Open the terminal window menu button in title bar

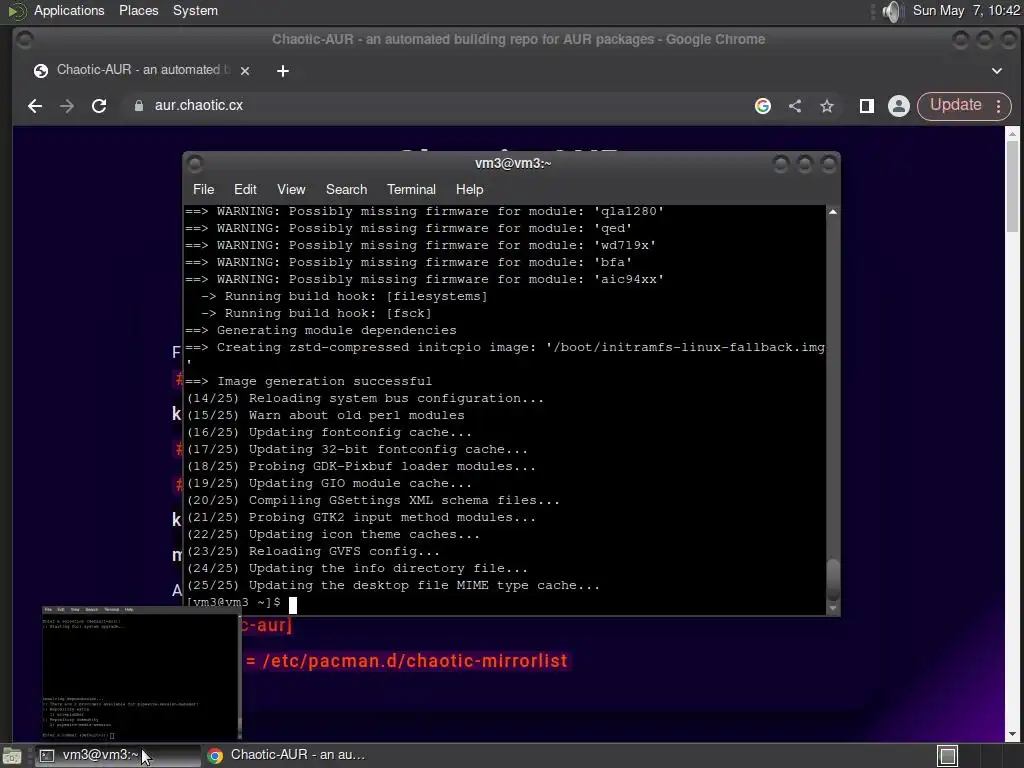(x=195, y=164)
